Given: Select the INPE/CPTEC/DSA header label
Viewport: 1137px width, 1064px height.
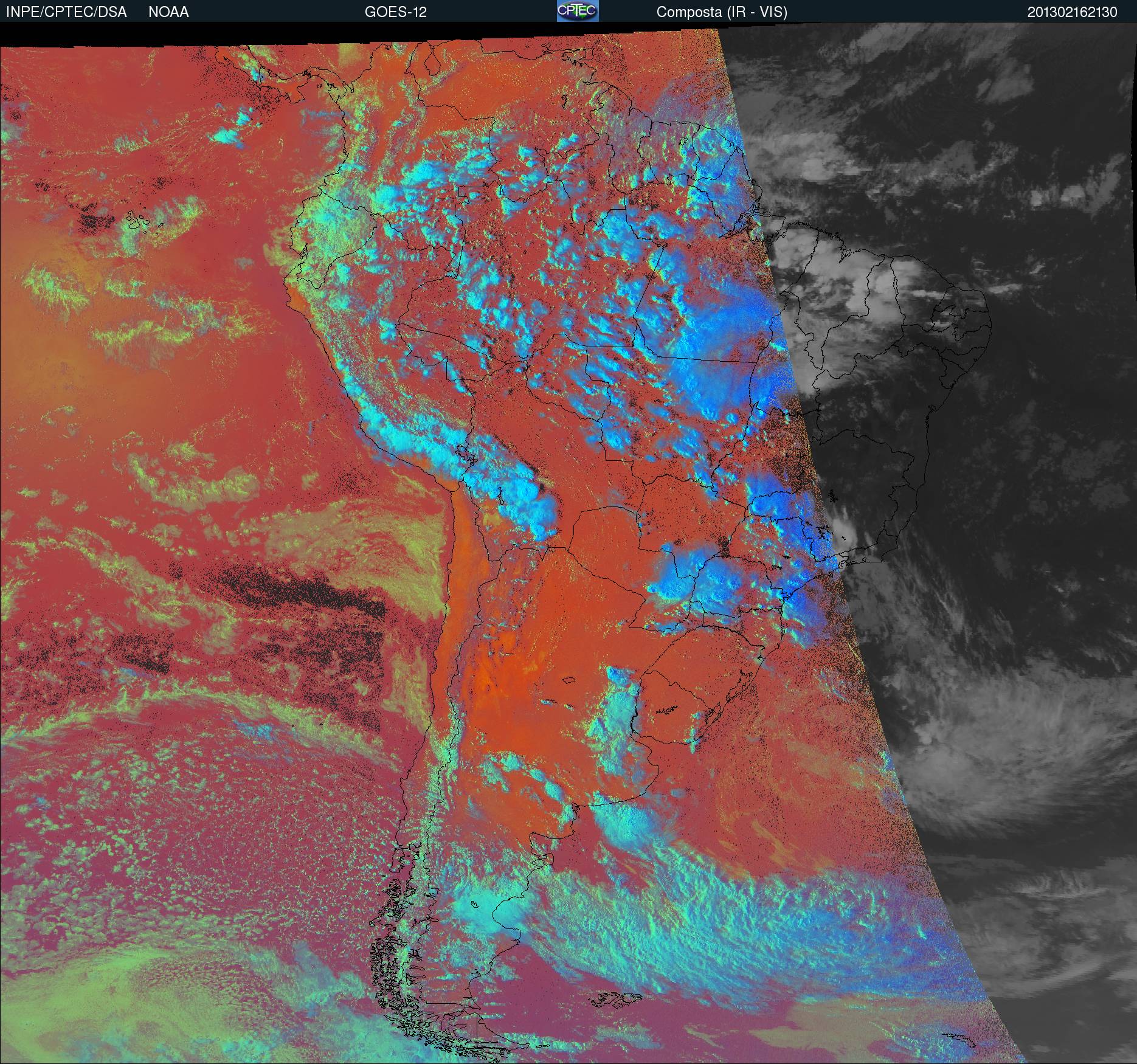Looking at the screenshot, I should (x=66, y=12).
